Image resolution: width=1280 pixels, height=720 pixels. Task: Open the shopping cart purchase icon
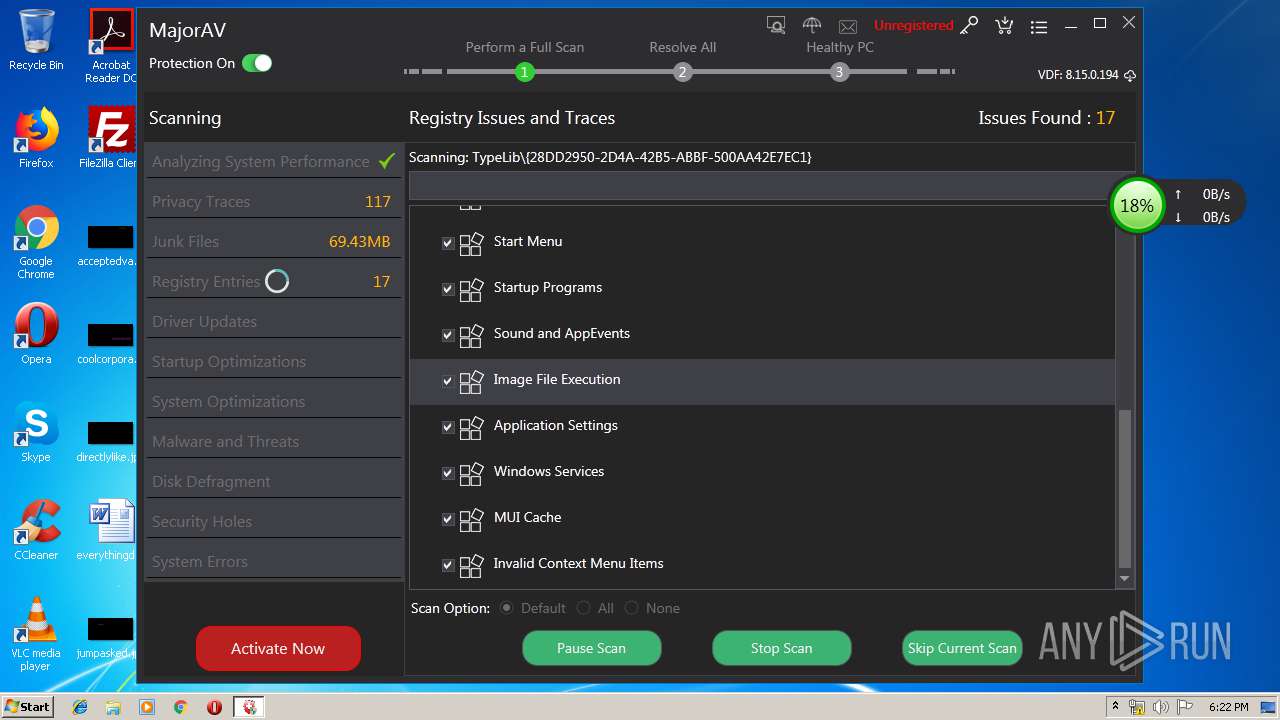[x=1004, y=25]
